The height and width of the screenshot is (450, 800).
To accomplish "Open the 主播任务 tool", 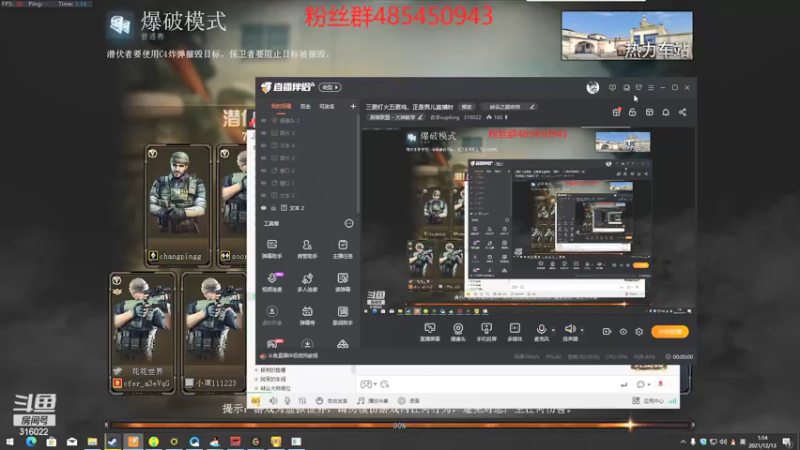I will tap(342, 249).
